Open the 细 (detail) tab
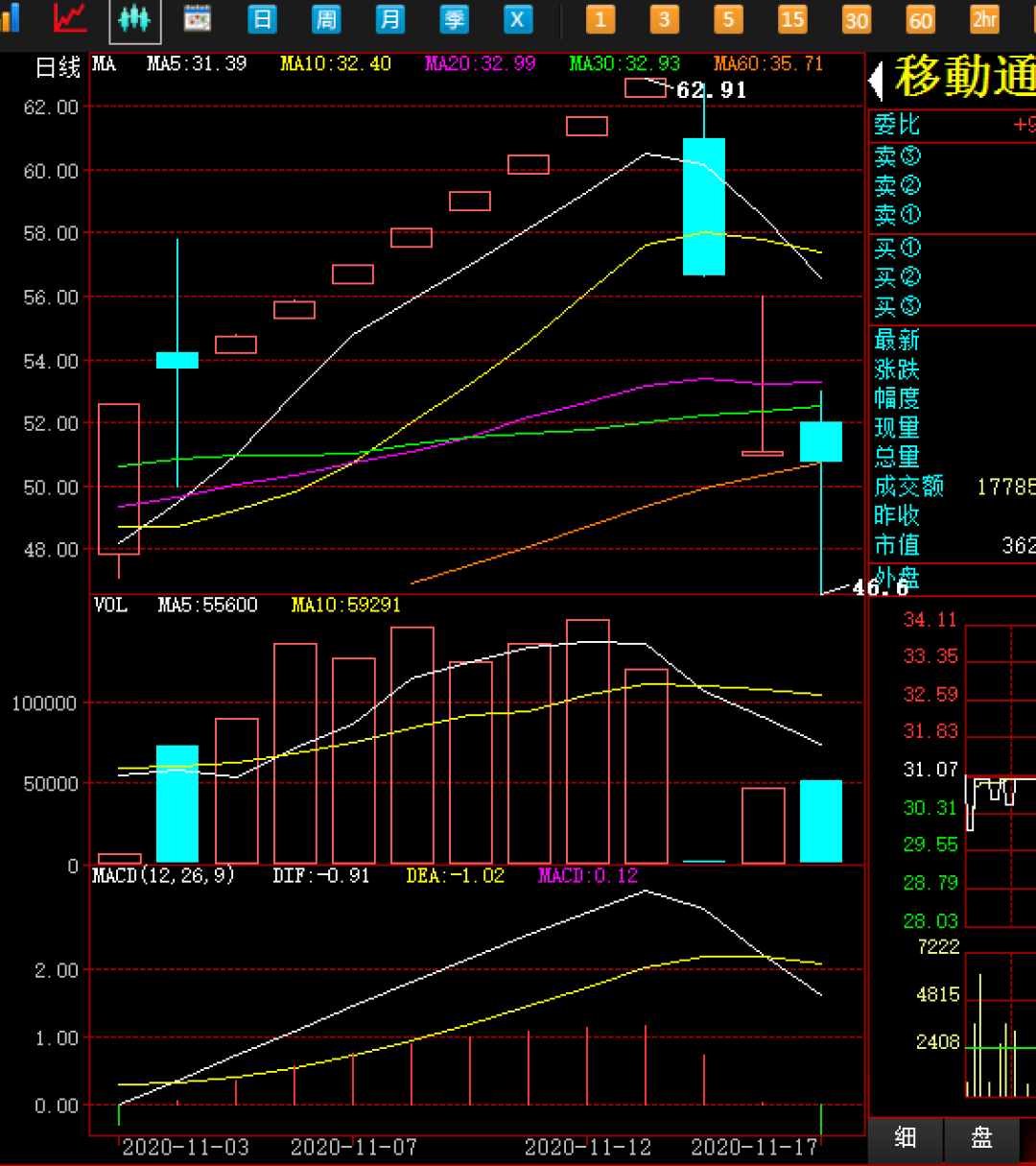 (906, 1138)
